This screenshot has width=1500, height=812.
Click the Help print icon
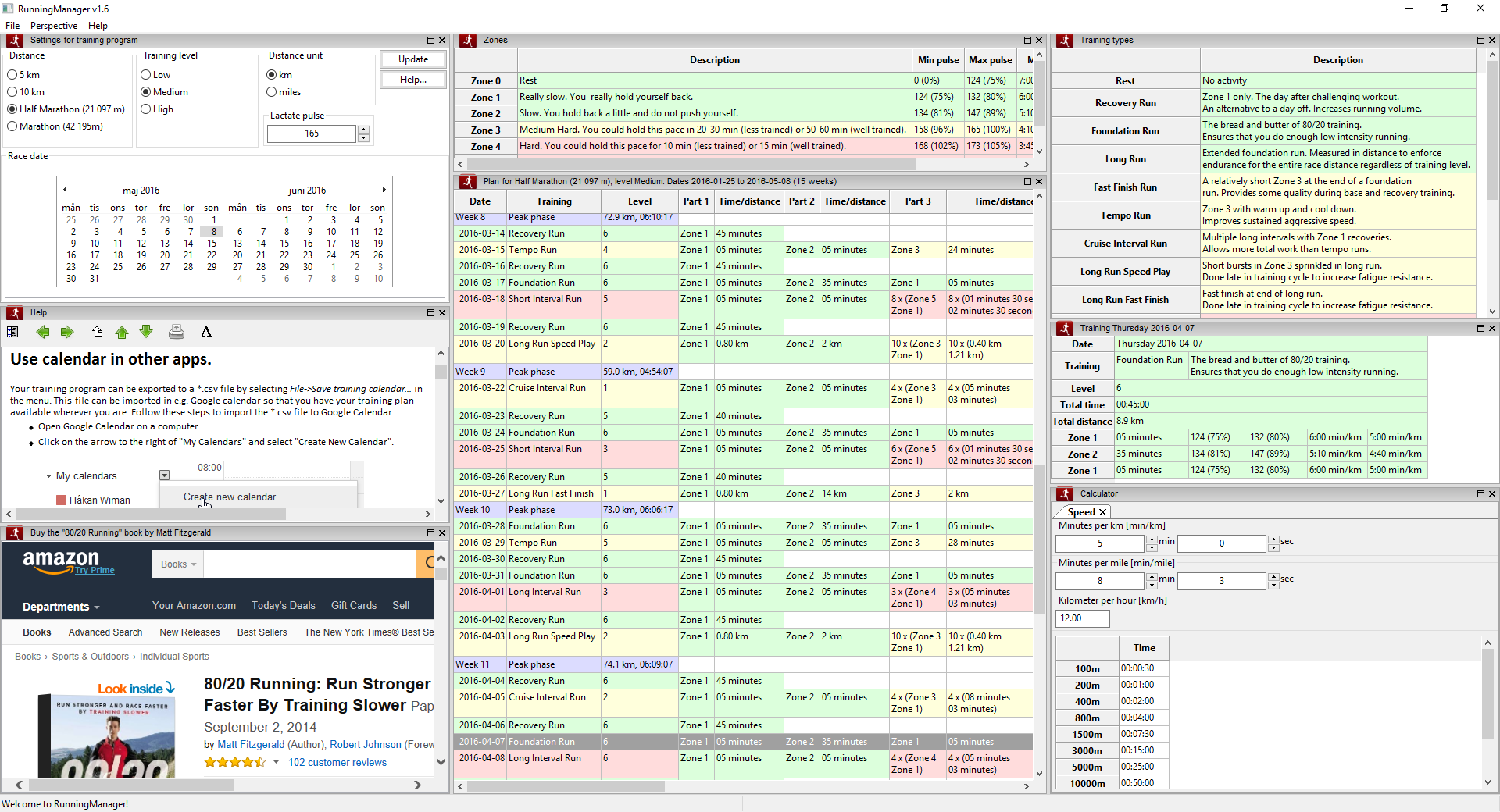point(177,333)
